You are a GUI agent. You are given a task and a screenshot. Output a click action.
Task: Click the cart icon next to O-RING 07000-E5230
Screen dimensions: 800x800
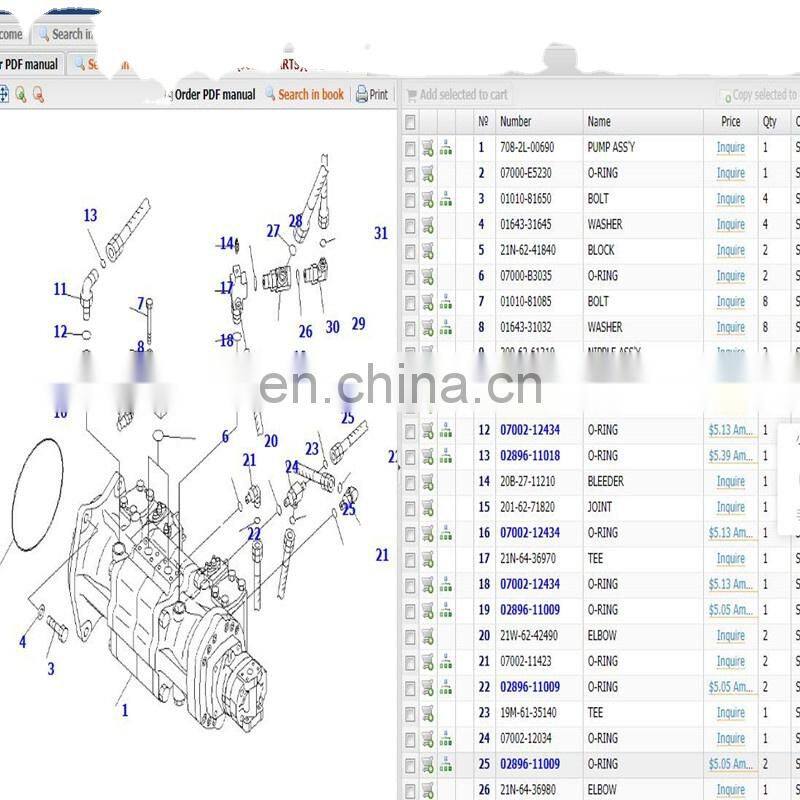(428, 173)
